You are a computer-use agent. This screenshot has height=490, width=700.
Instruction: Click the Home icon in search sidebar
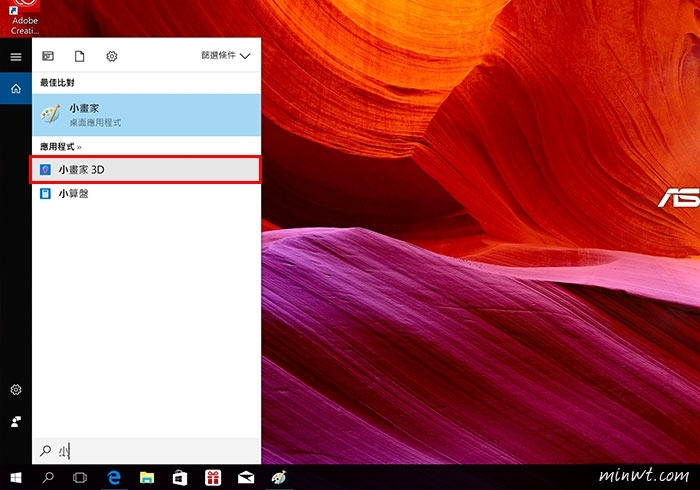point(15,90)
